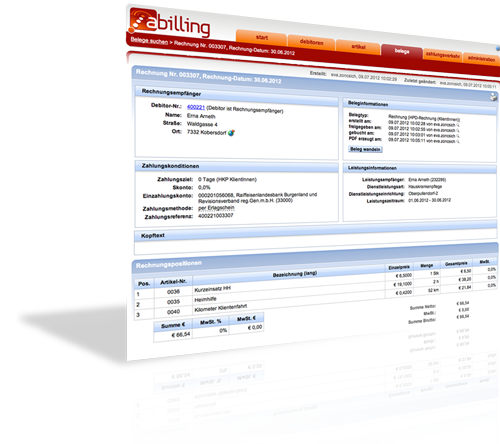This screenshot has height=444, width=500.
Task: Click the 'Beleg wandeln' button
Action: coord(365,149)
